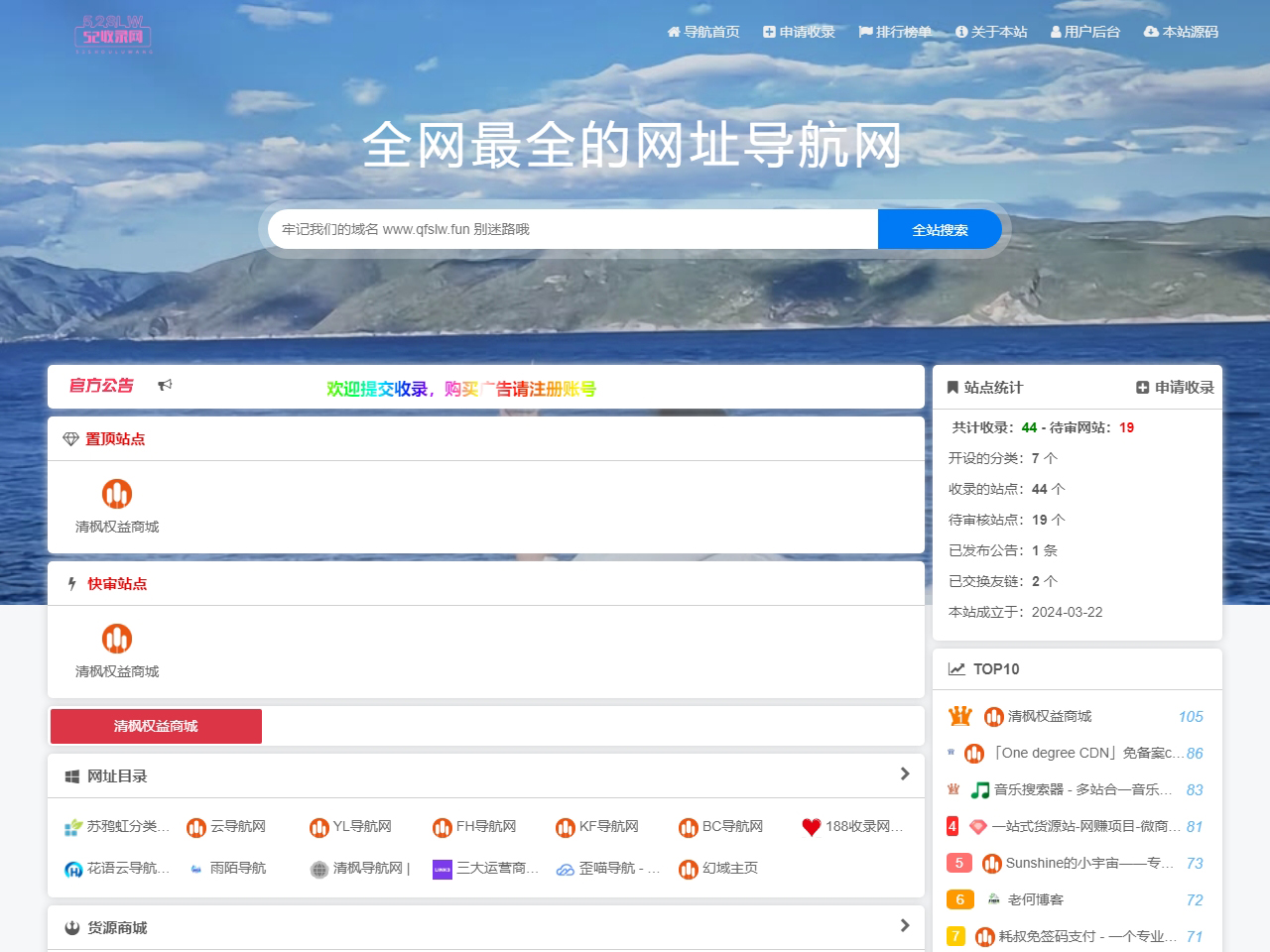The width and height of the screenshot is (1270, 952).
Task: Click the megaphone icon beside 官方公告
Action: pyautogui.click(x=166, y=384)
